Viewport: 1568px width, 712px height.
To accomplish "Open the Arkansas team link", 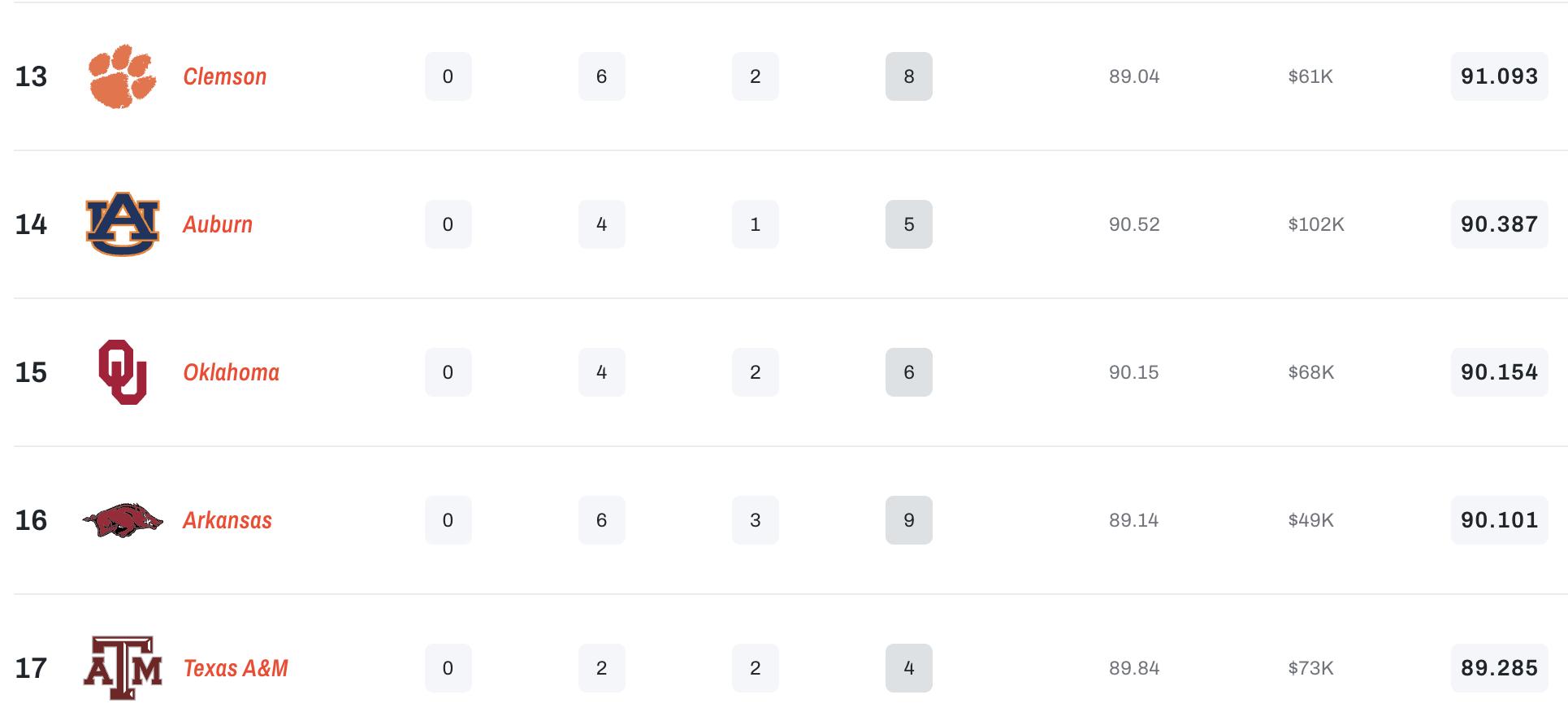I will point(227,520).
